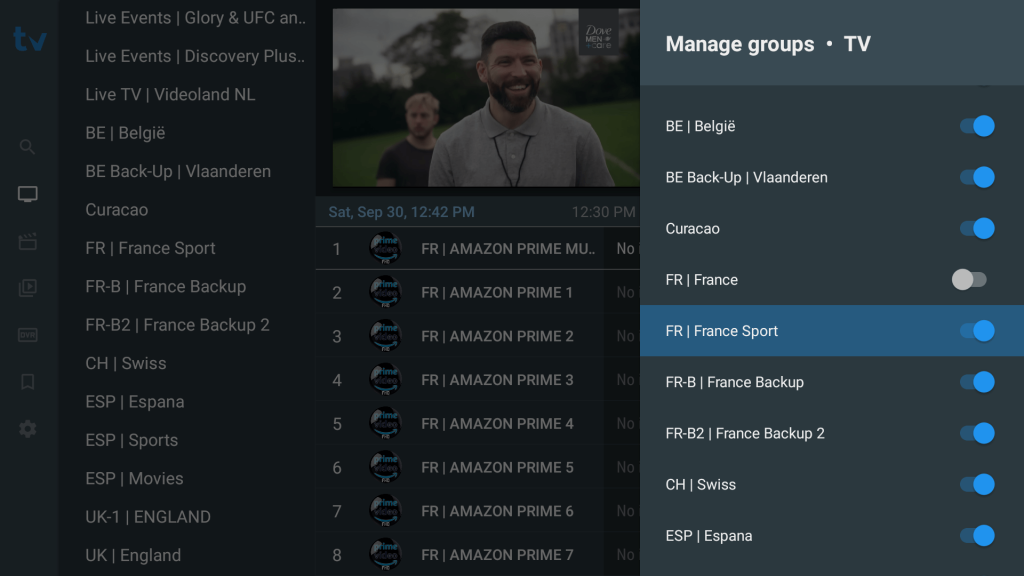Open the UK-1 | ENGLAND group

pyautogui.click(x=148, y=517)
